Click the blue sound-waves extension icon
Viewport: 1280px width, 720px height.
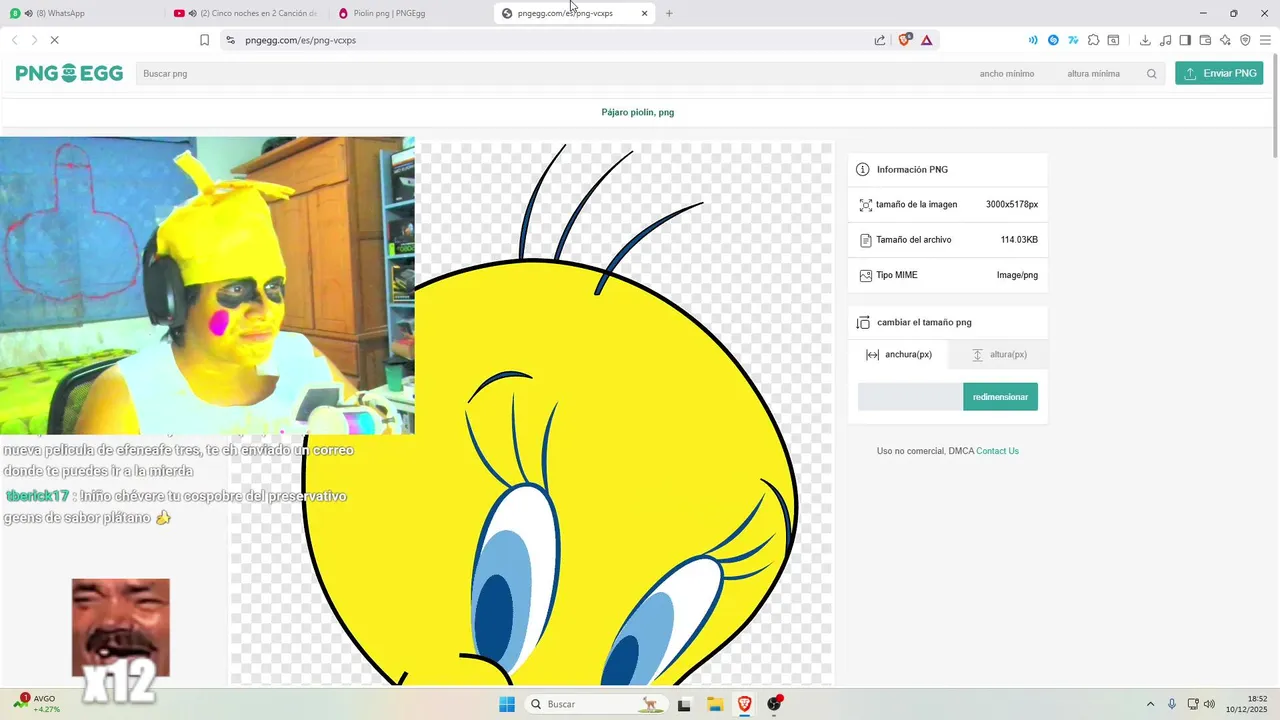tap(1033, 40)
